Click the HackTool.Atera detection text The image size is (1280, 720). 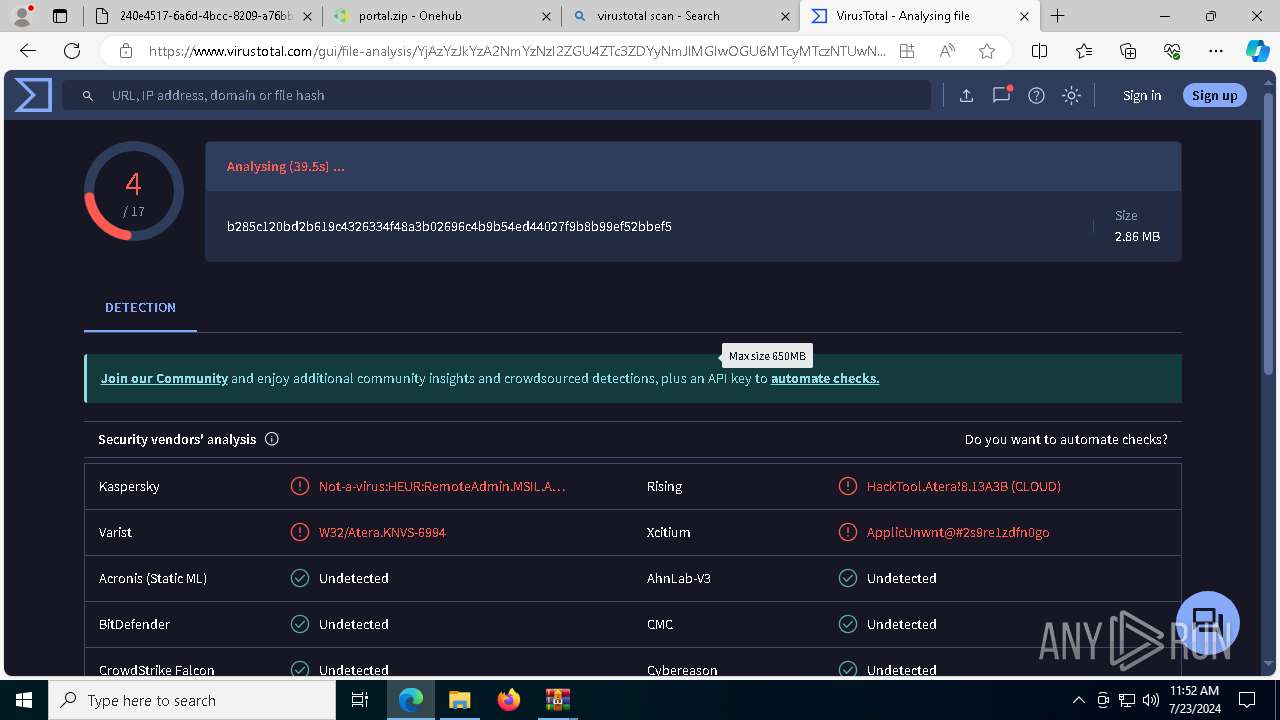point(964,486)
